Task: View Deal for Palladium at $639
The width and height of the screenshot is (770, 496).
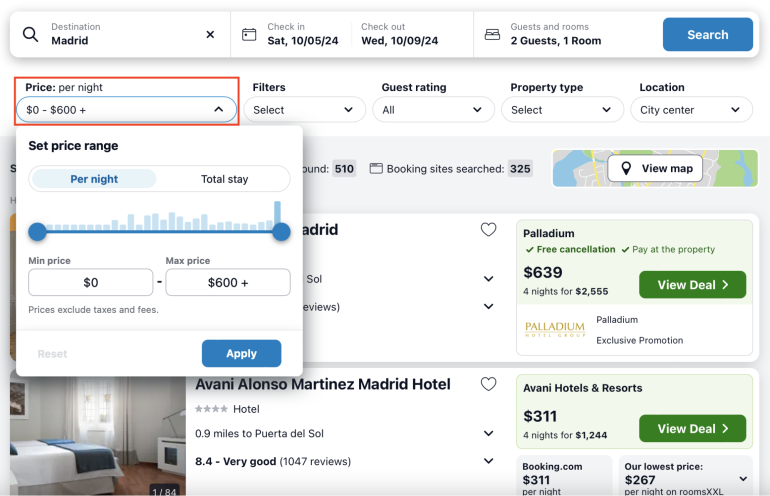Action: click(692, 285)
